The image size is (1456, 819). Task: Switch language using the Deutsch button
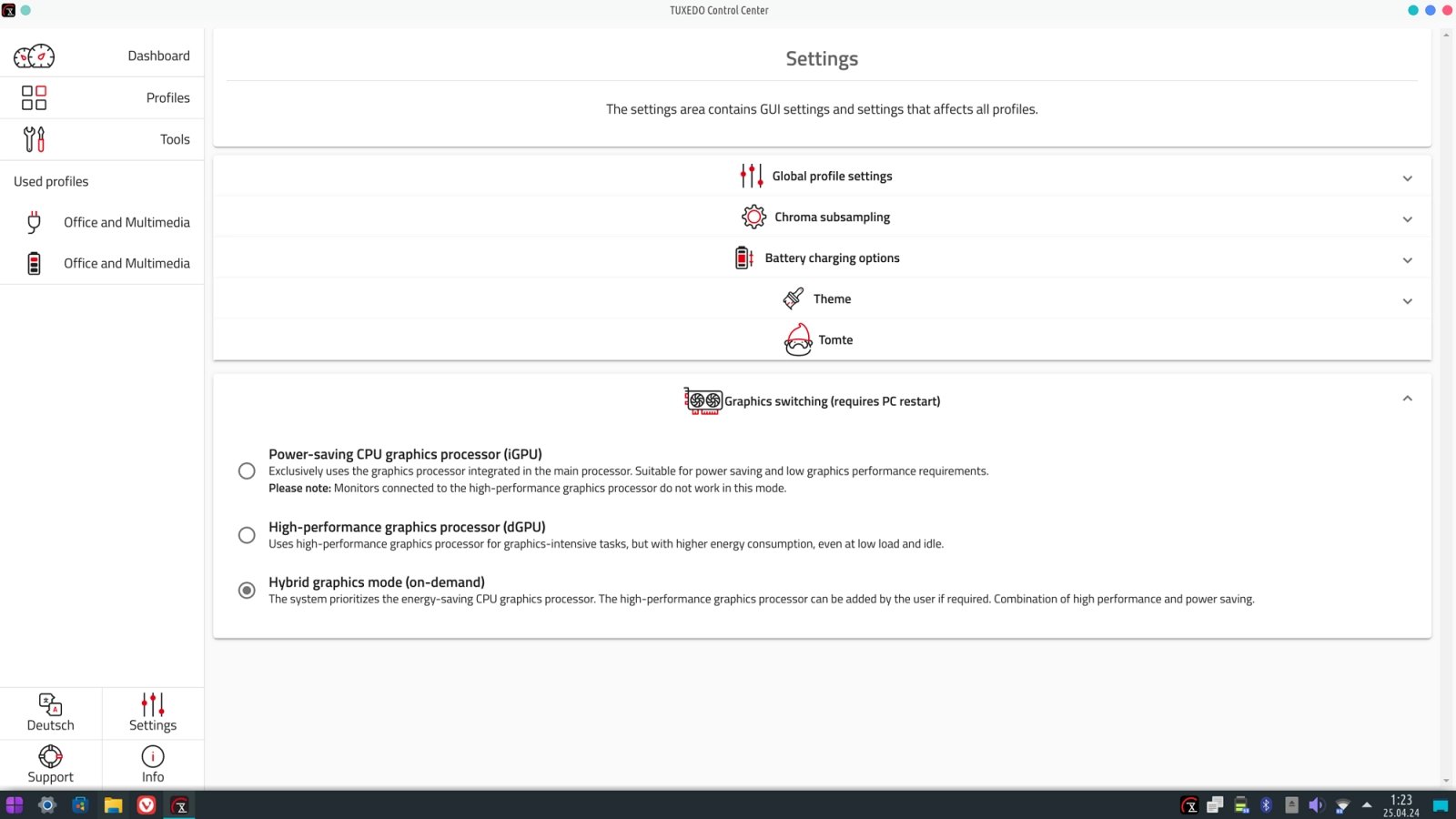click(x=51, y=713)
